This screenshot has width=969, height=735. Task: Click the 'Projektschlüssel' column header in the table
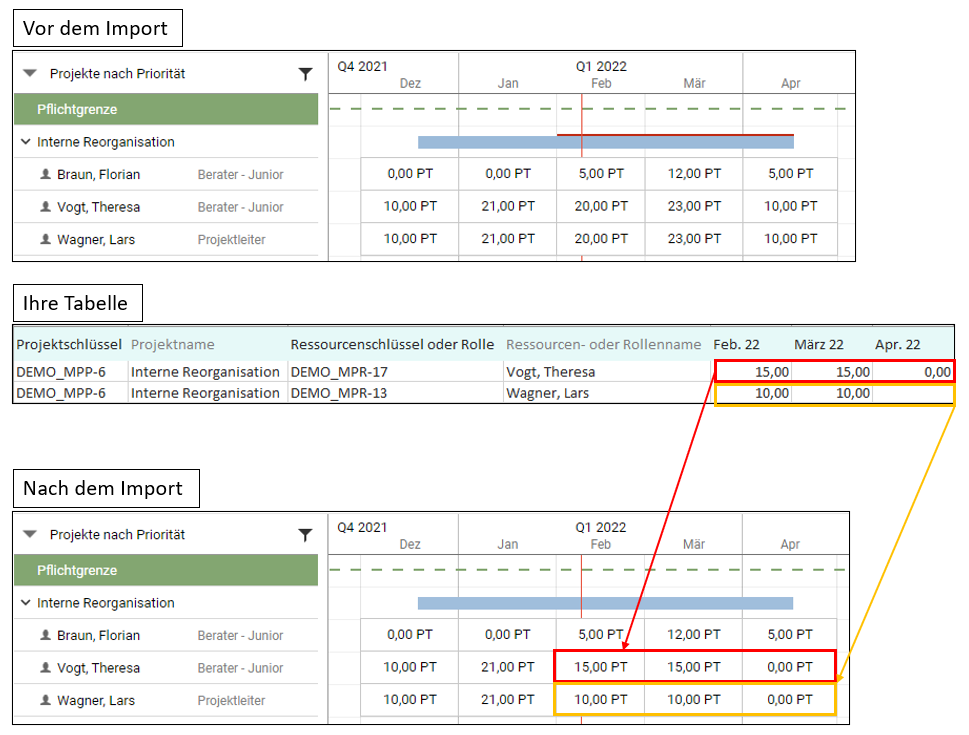[x=69, y=344]
